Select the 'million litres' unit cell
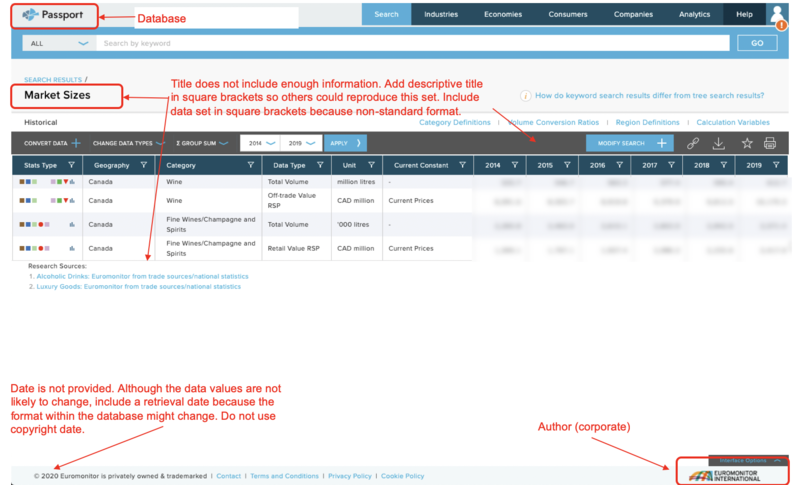The width and height of the screenshot is (800, 485). click(356, 182)
